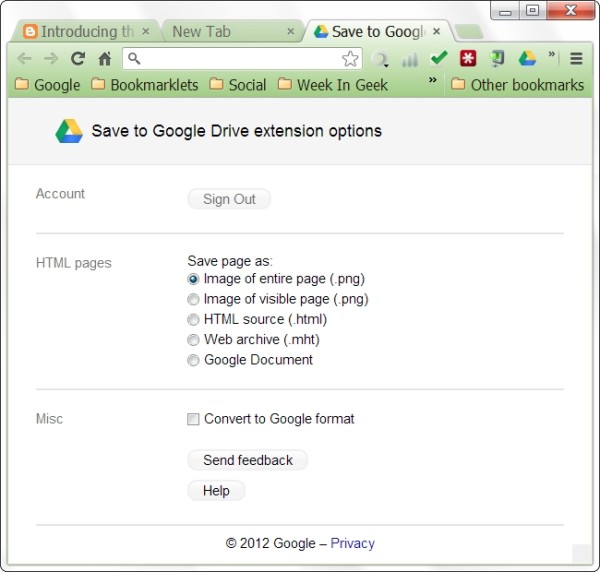Click the bar chart extension icon
The width and height of the screenshot is (600, 572).
(x=409, y=59)
